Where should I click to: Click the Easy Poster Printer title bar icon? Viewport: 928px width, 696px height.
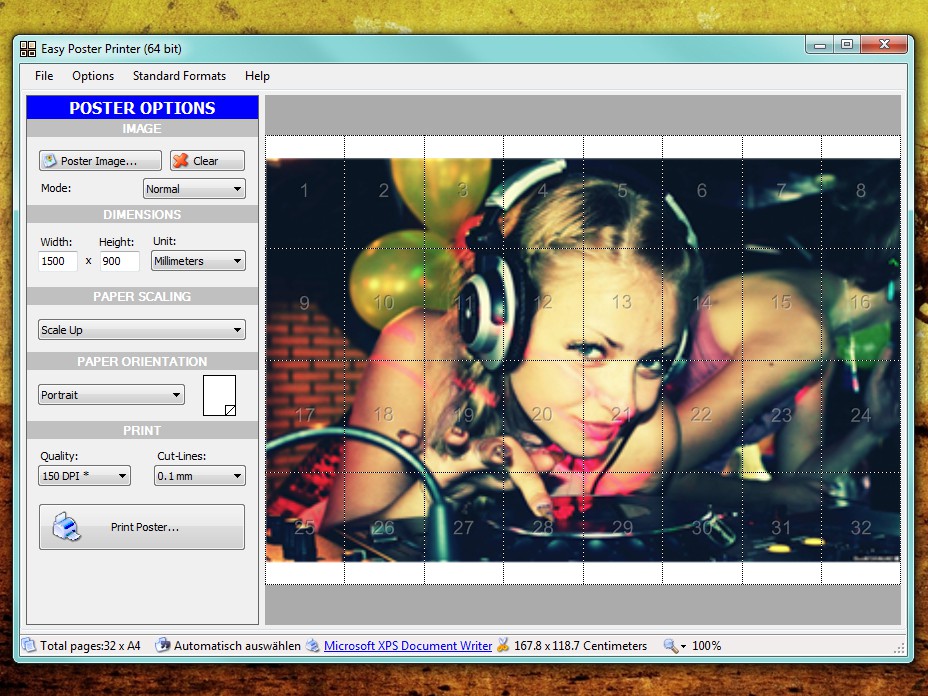coord(28,48)
